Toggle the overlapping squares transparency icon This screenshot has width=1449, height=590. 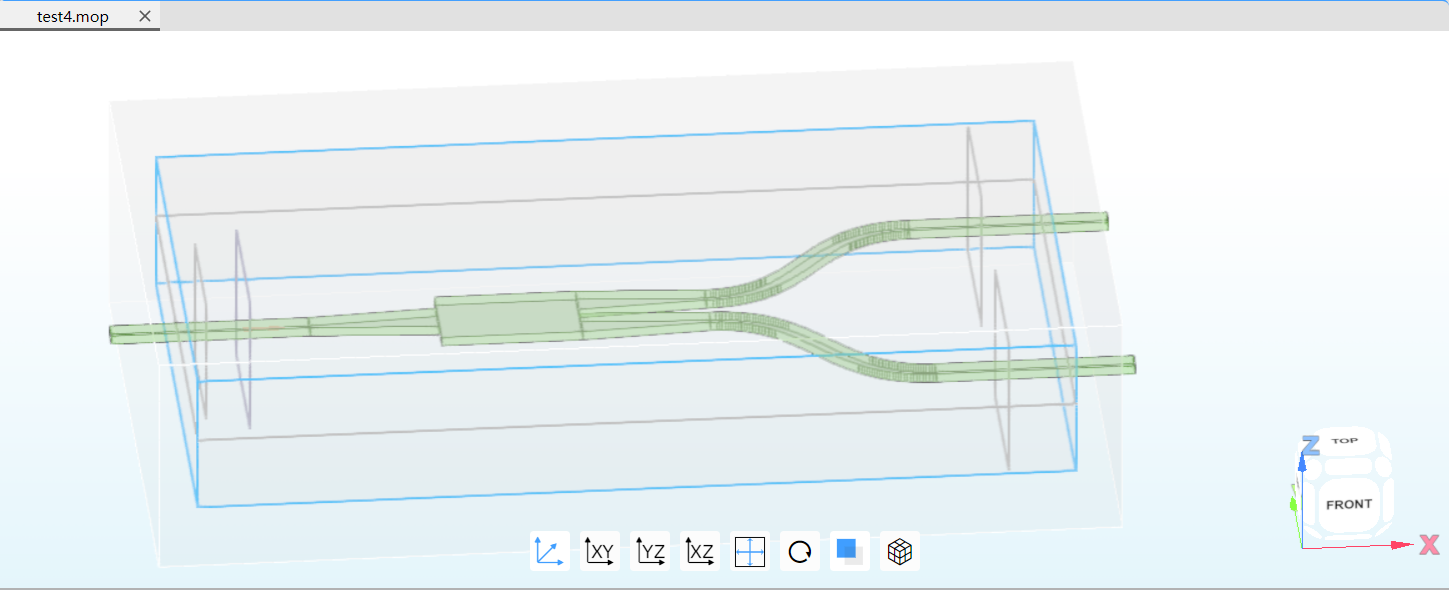(x=849, y=551)
